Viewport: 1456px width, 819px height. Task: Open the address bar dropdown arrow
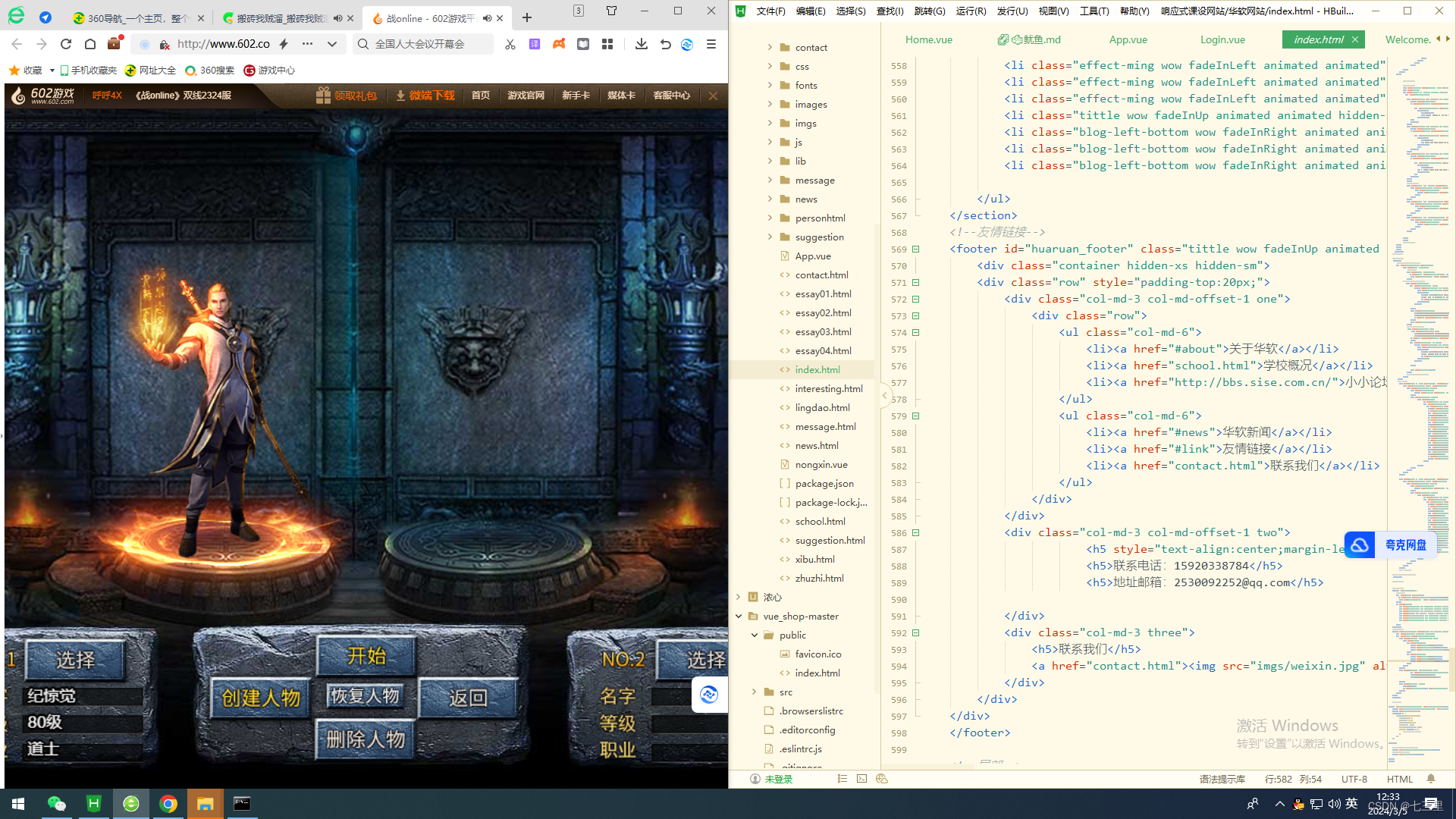[332, 44]
